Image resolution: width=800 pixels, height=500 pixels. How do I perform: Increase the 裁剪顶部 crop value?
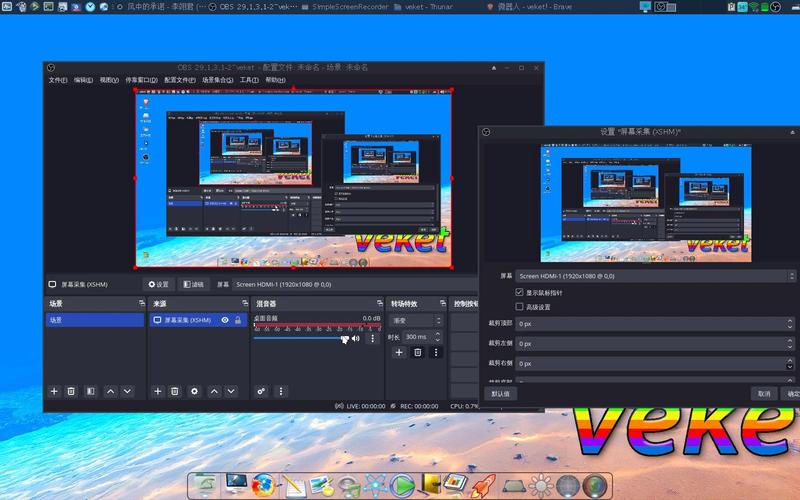point(790,320)
